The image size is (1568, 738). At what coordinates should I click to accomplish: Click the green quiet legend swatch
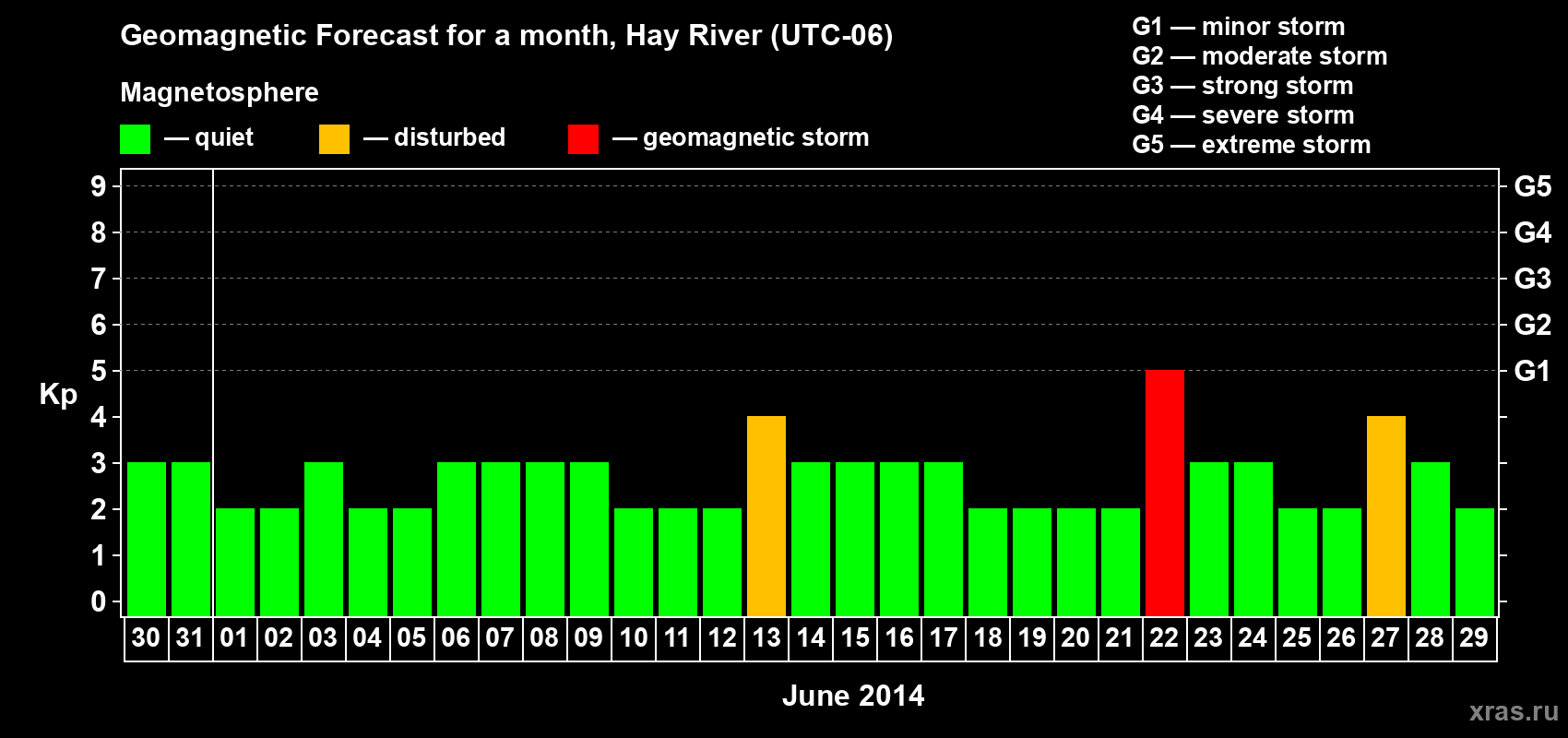coord(135,139)
